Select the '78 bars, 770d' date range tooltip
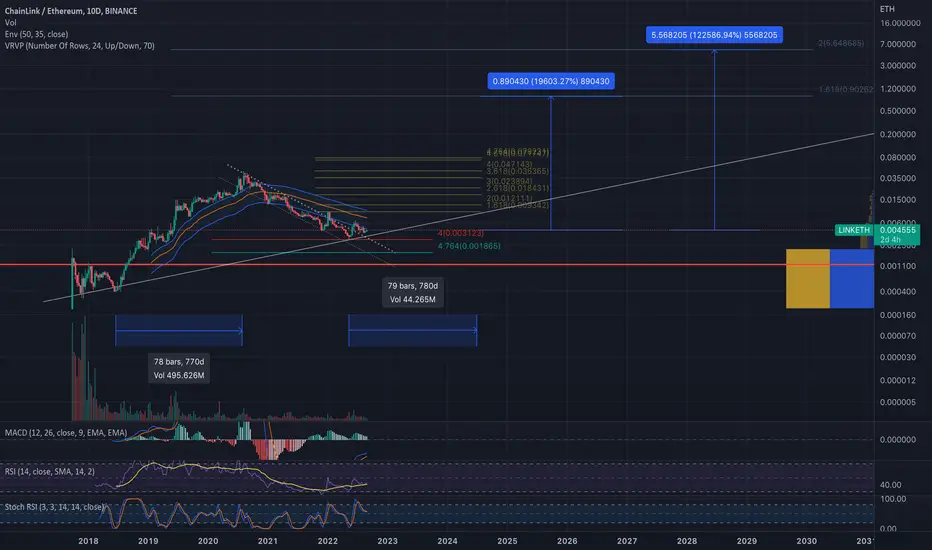The image size is (932, 550). pyautogui.click(x=179, y=368)
